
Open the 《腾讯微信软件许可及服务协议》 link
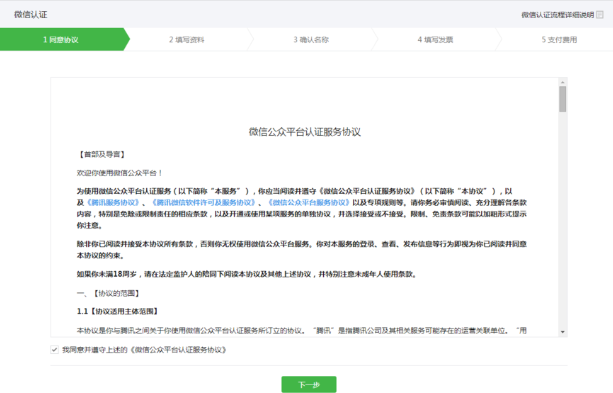click(x=204, y=203)
